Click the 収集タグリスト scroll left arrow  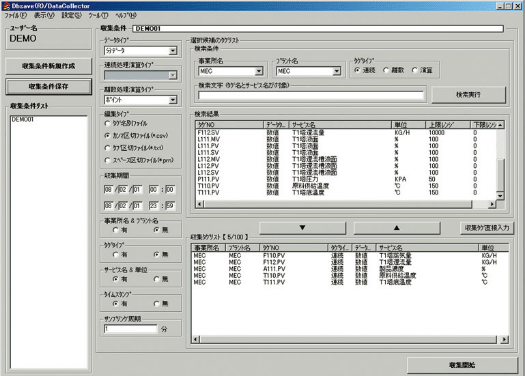click(196, 340)
